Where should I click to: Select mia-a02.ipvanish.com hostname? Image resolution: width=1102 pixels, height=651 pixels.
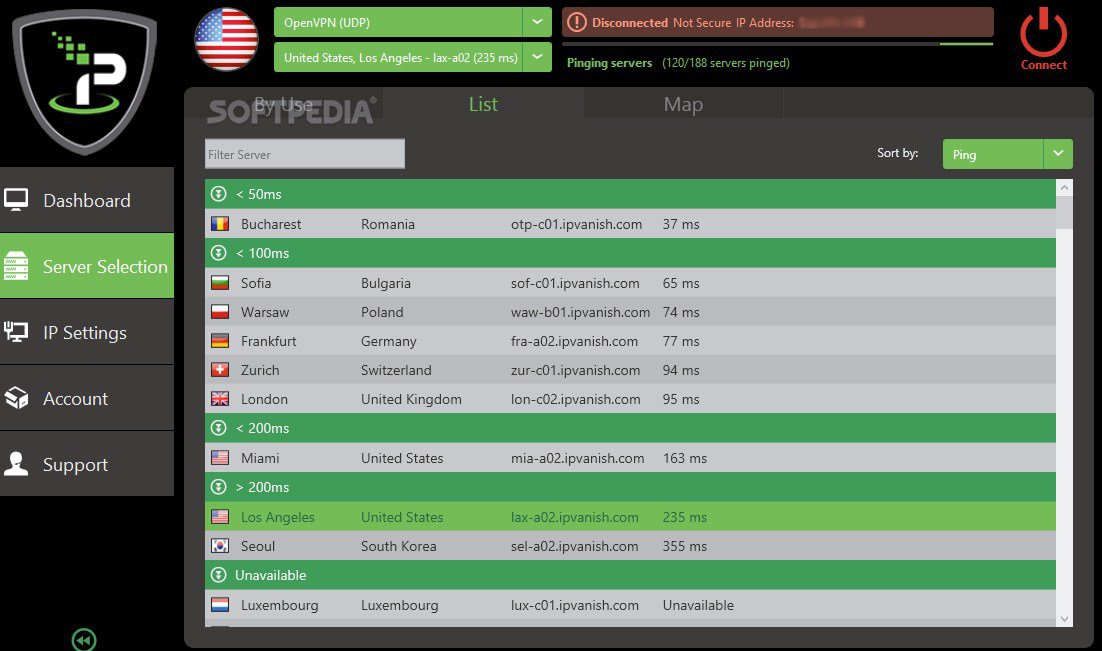tap(577, 458)
